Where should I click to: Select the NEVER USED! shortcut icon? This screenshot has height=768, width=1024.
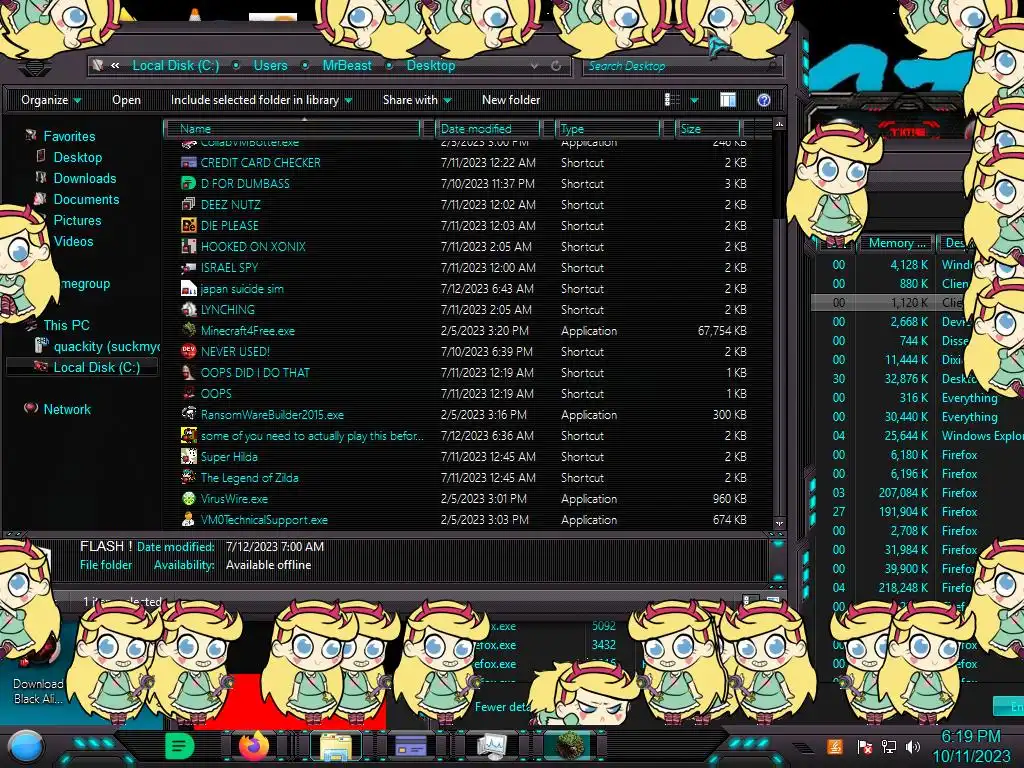tap(189, 351)
